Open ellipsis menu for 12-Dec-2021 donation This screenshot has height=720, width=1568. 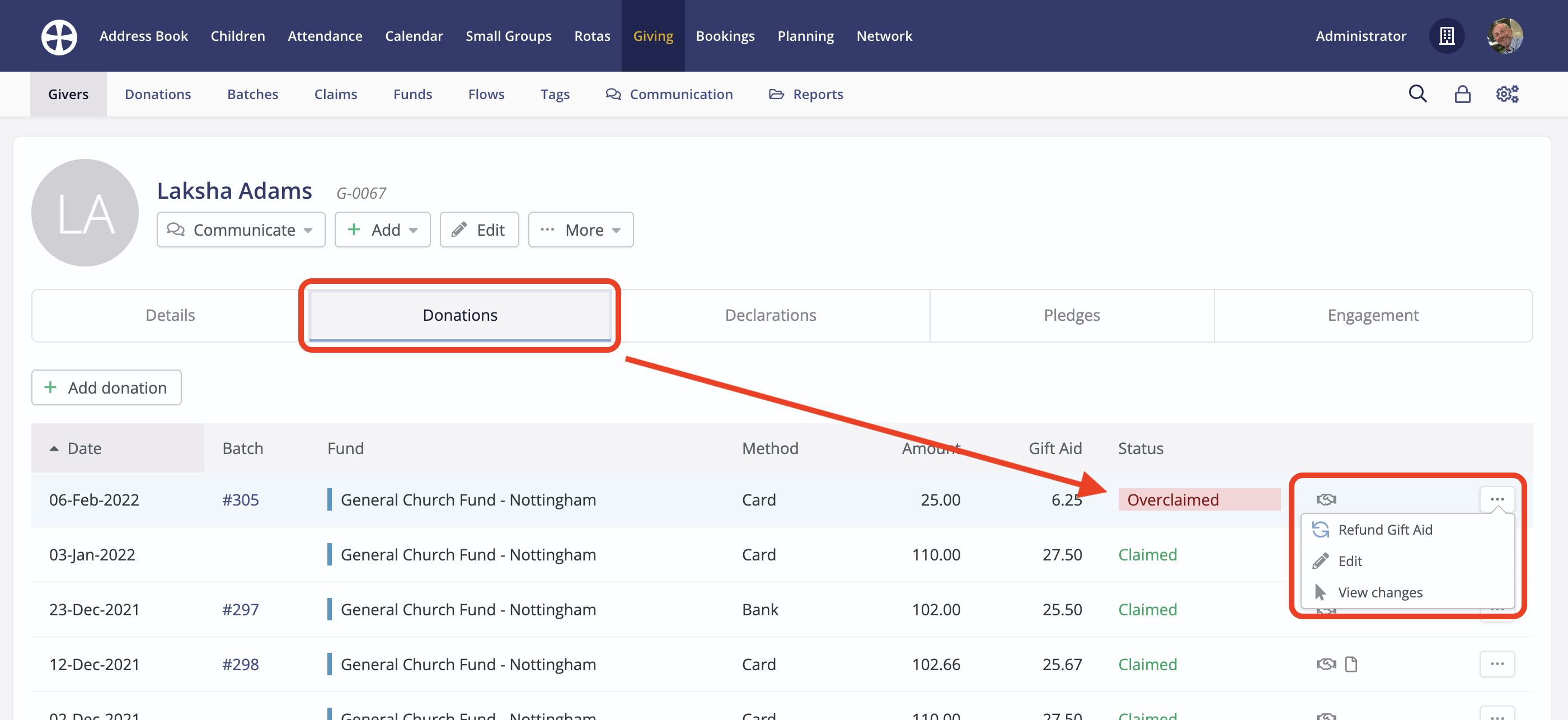[x=1497, y=664]
